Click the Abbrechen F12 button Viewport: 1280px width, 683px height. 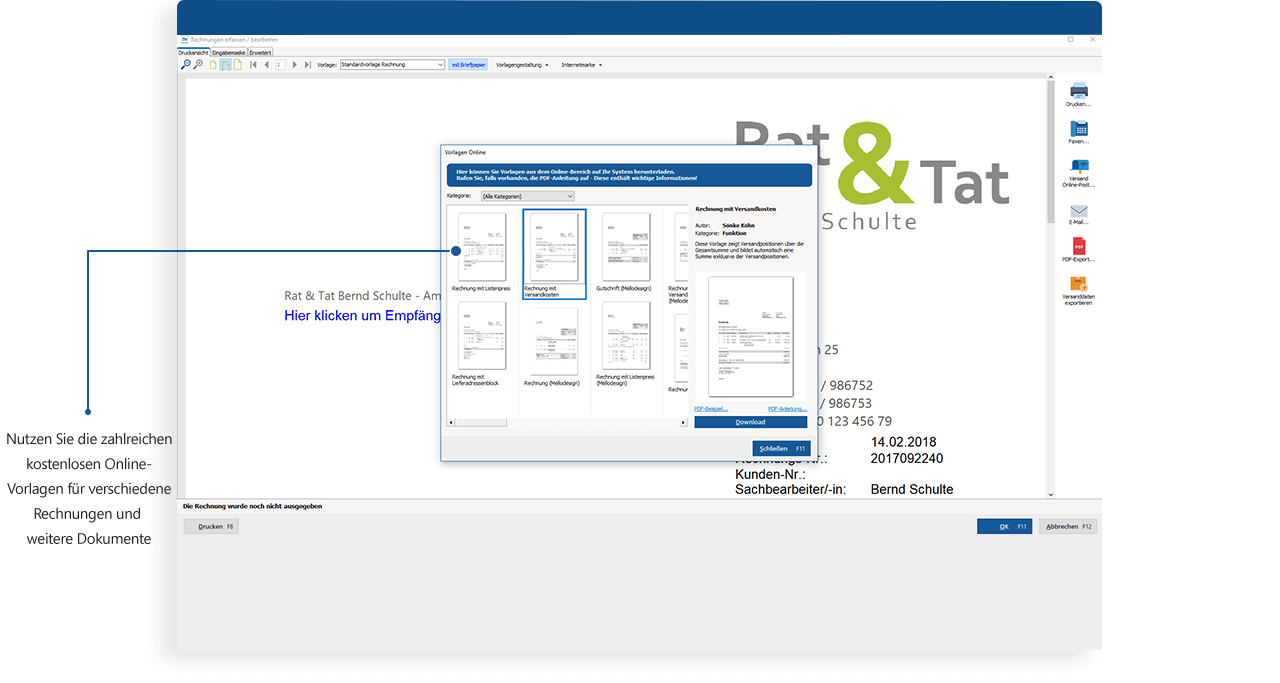[1068, 526]
